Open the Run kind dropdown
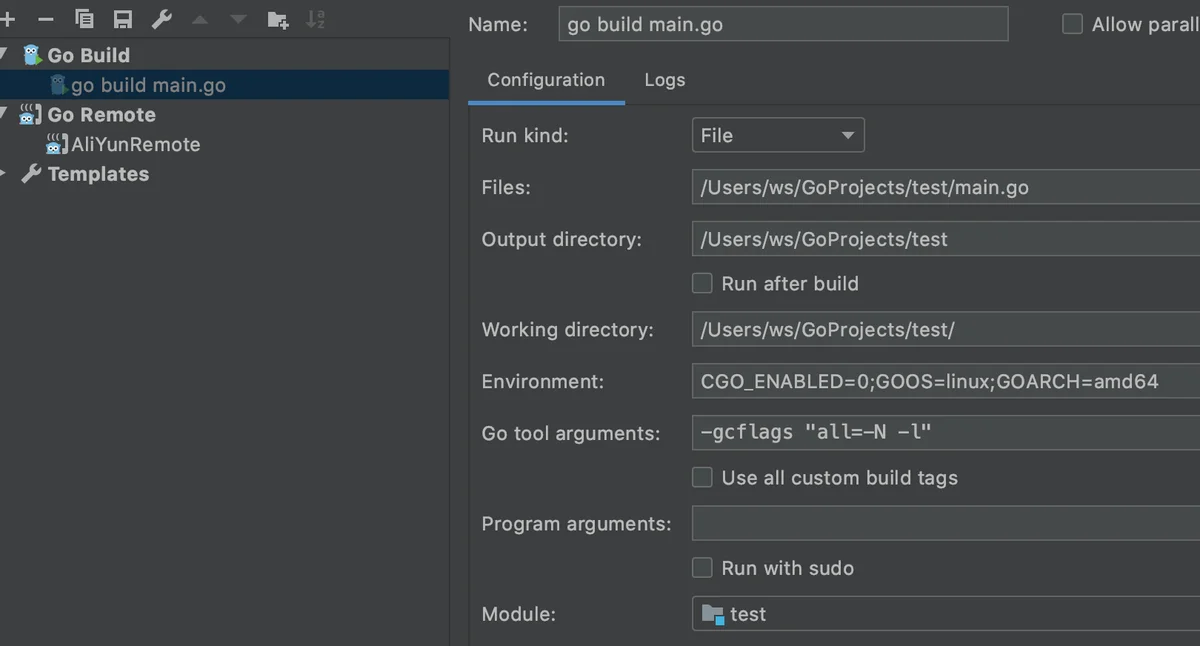1200x646 pixels. click(x=778, y=135)
